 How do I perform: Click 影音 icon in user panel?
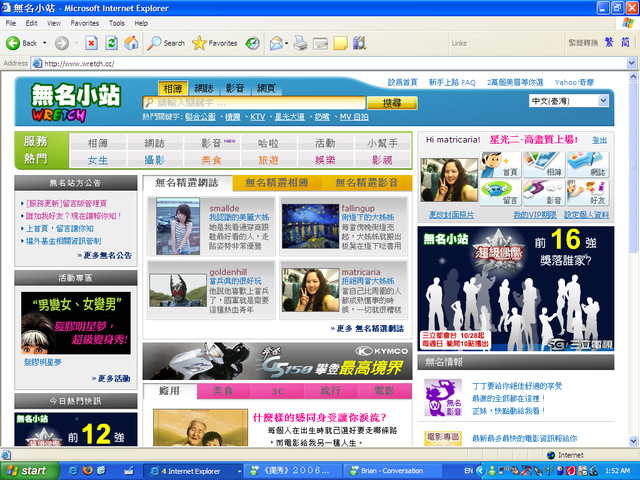(544, 193)
